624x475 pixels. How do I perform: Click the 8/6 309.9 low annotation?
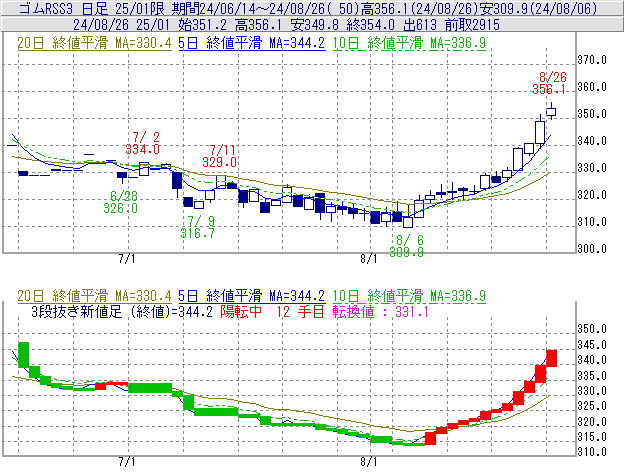pos(406,246)
